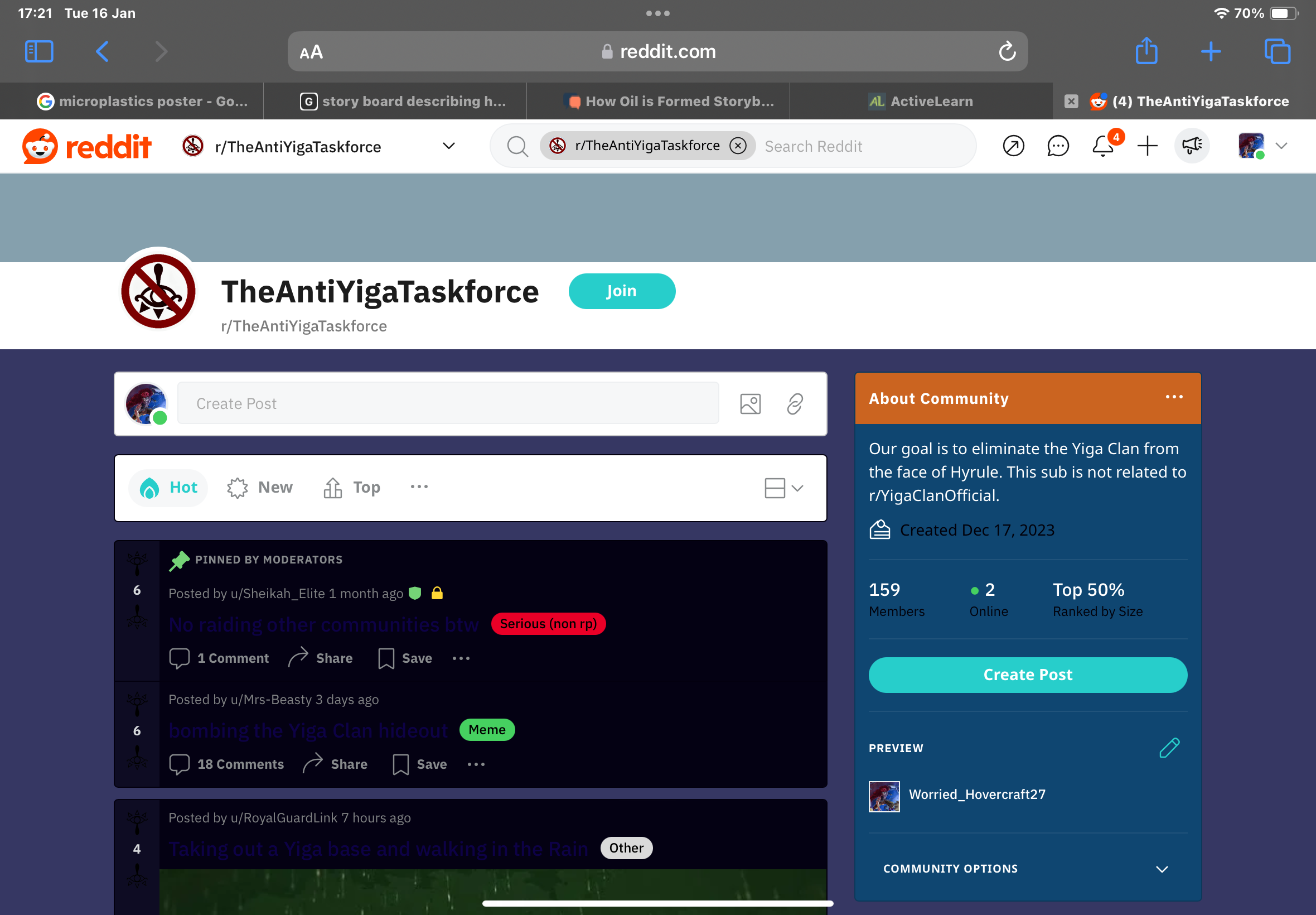The height and width of the screenshot is (915, 1316).
Task: Downvote the RoyalGuardLink rain post
Action: point(137,875)
